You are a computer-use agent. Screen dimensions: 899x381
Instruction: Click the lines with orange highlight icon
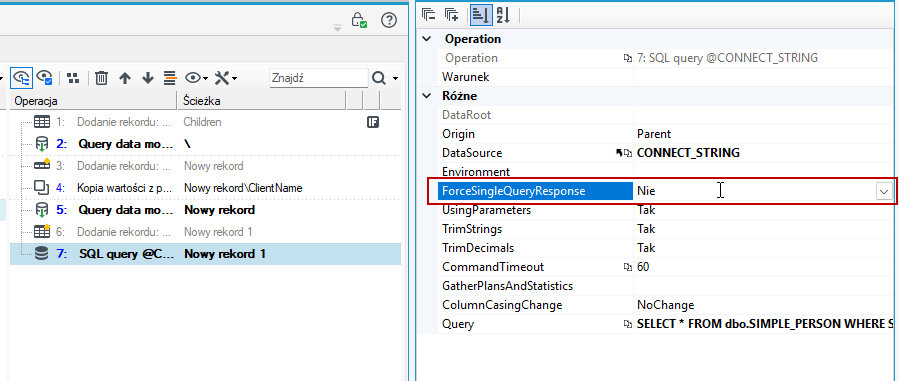click(170, 78)
